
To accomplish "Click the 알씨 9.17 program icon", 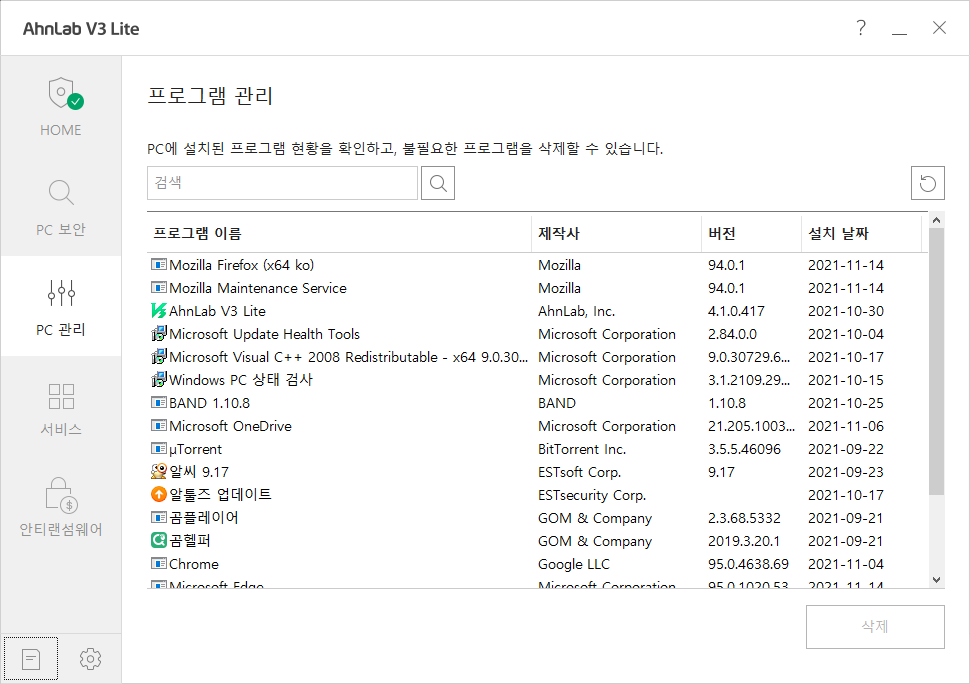I will tap(159, 472).
